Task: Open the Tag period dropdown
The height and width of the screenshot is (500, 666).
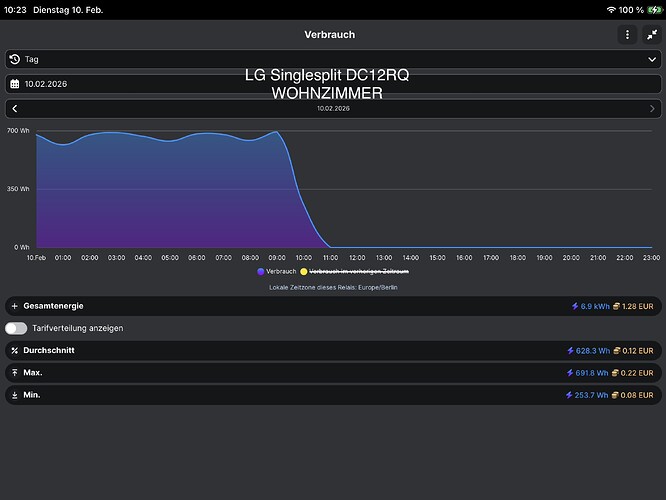Action: coord(333,59)
